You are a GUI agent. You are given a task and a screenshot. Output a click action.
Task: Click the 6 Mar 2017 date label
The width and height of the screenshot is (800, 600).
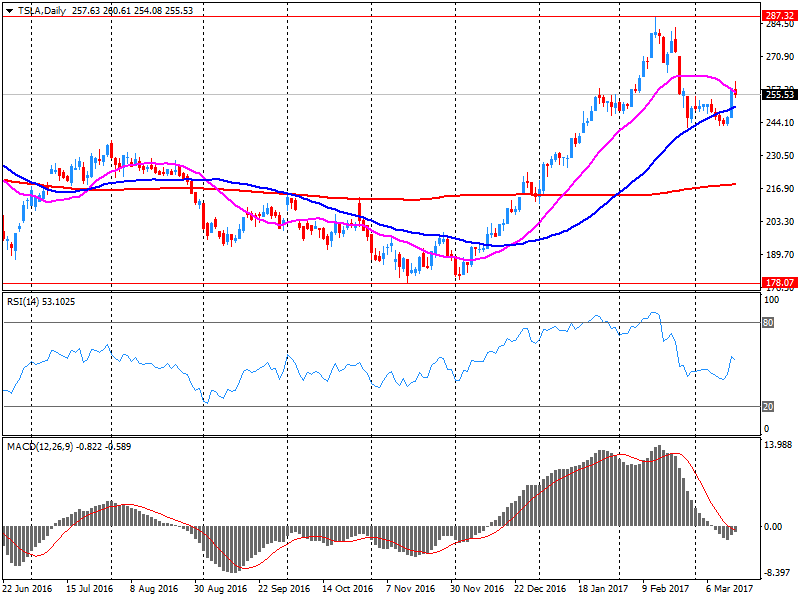727,589
